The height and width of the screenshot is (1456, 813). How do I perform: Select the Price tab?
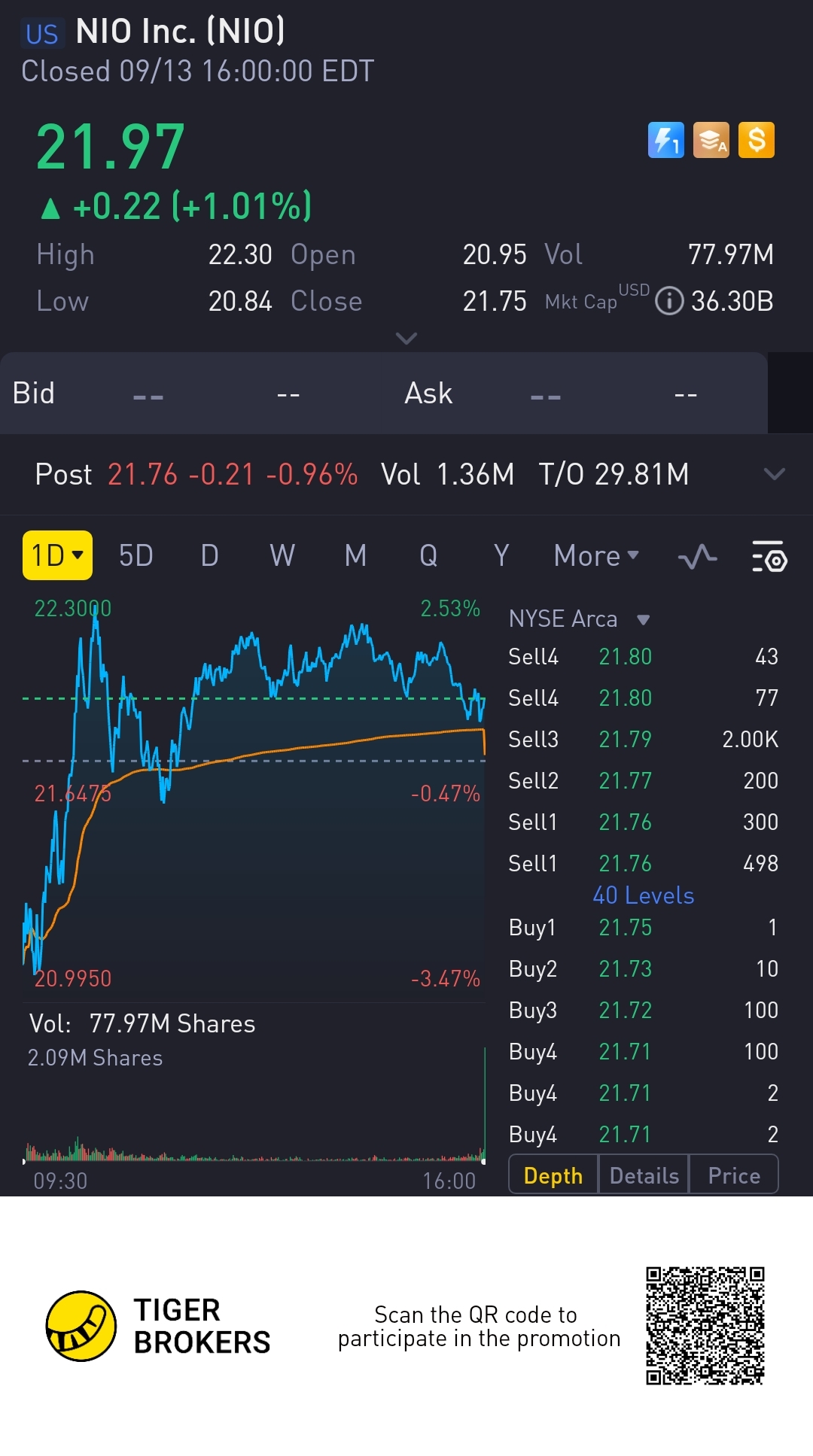(x=734, y=1175)
